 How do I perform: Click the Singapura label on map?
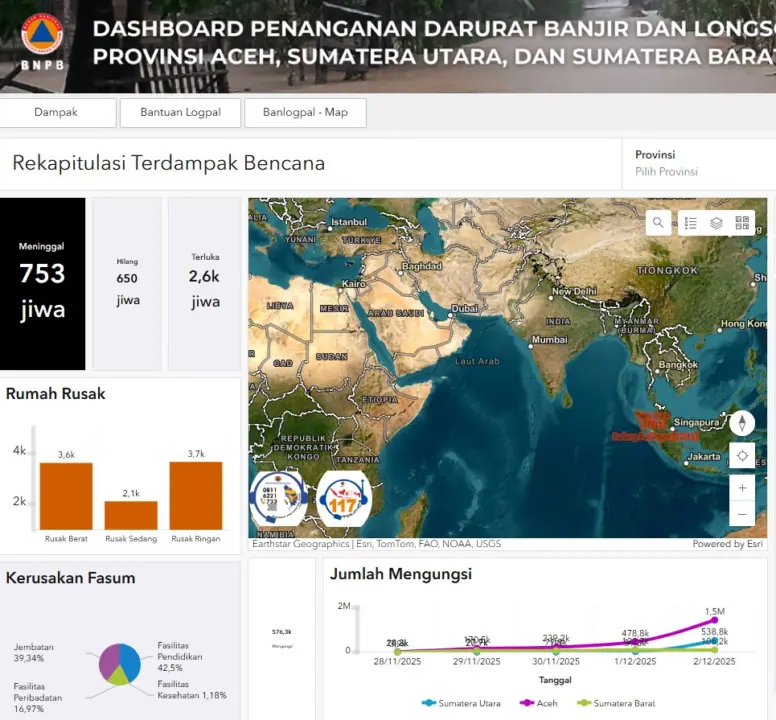click(696, 423)
